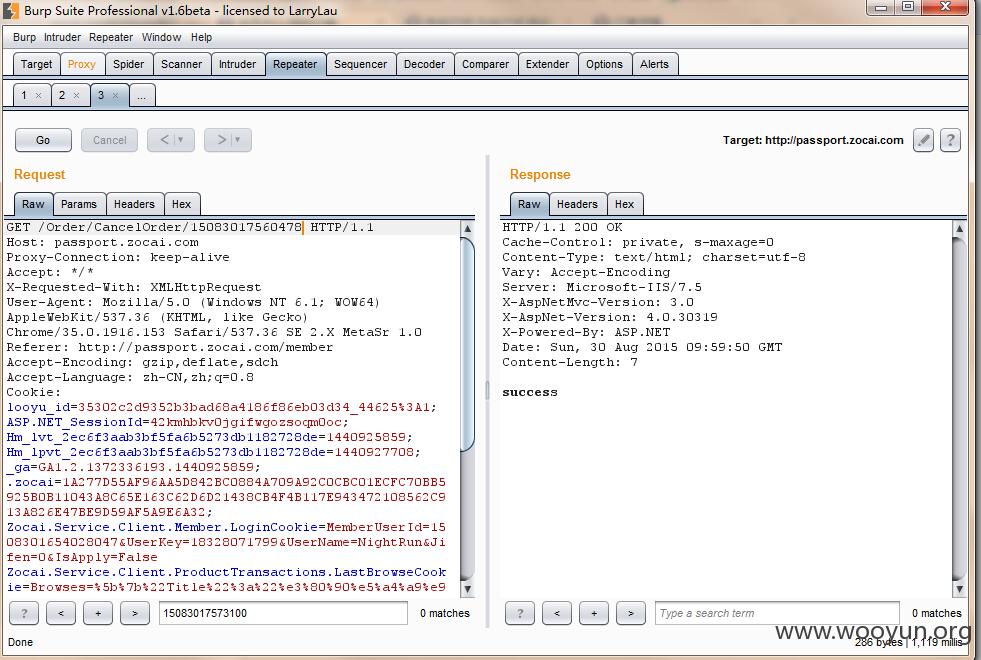Click the GET /Order/CancelOrder request line
The width and height of the screenshot is (981, 660).
(x=190, y=227)
